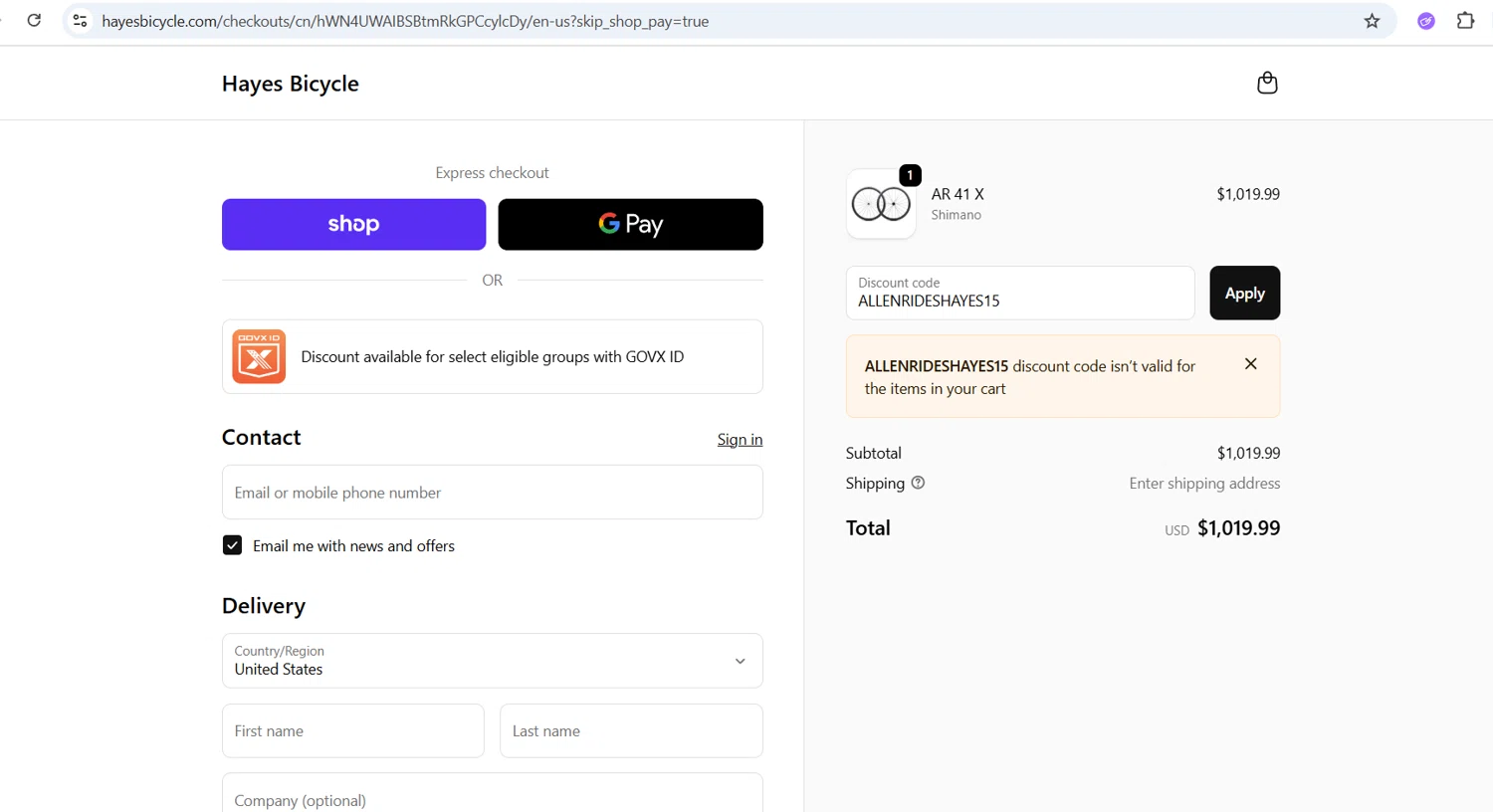The height and width of the screenshot is (812, 1493).
Task: Pay with Google Pay button
Action: click(x=630, y=224)
